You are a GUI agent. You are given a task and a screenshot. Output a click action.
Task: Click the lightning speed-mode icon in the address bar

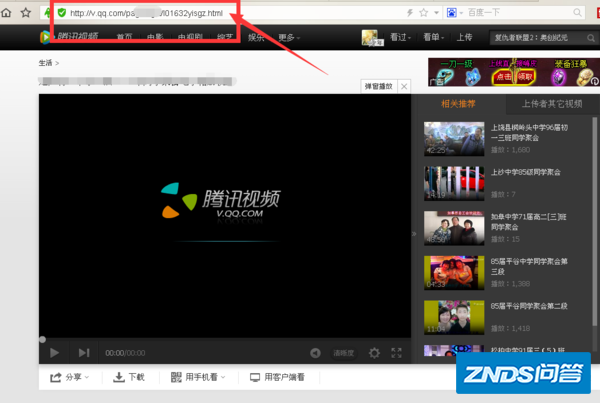click(x=410, y=13)
